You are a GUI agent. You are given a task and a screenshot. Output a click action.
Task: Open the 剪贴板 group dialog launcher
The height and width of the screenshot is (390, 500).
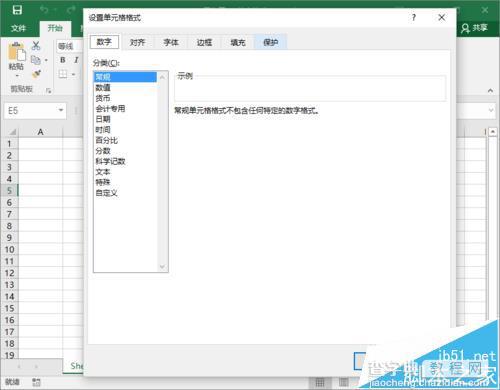tap(49, 91)
